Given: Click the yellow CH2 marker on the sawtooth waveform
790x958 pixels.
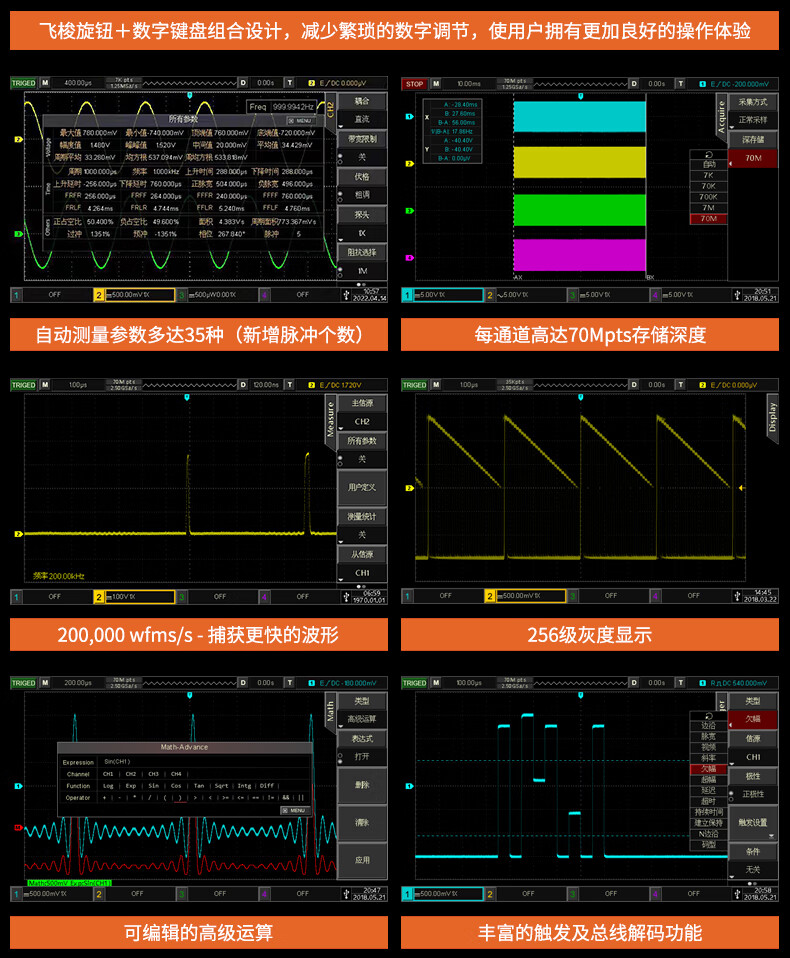Looking at the screenshot, I should point(408,487).
